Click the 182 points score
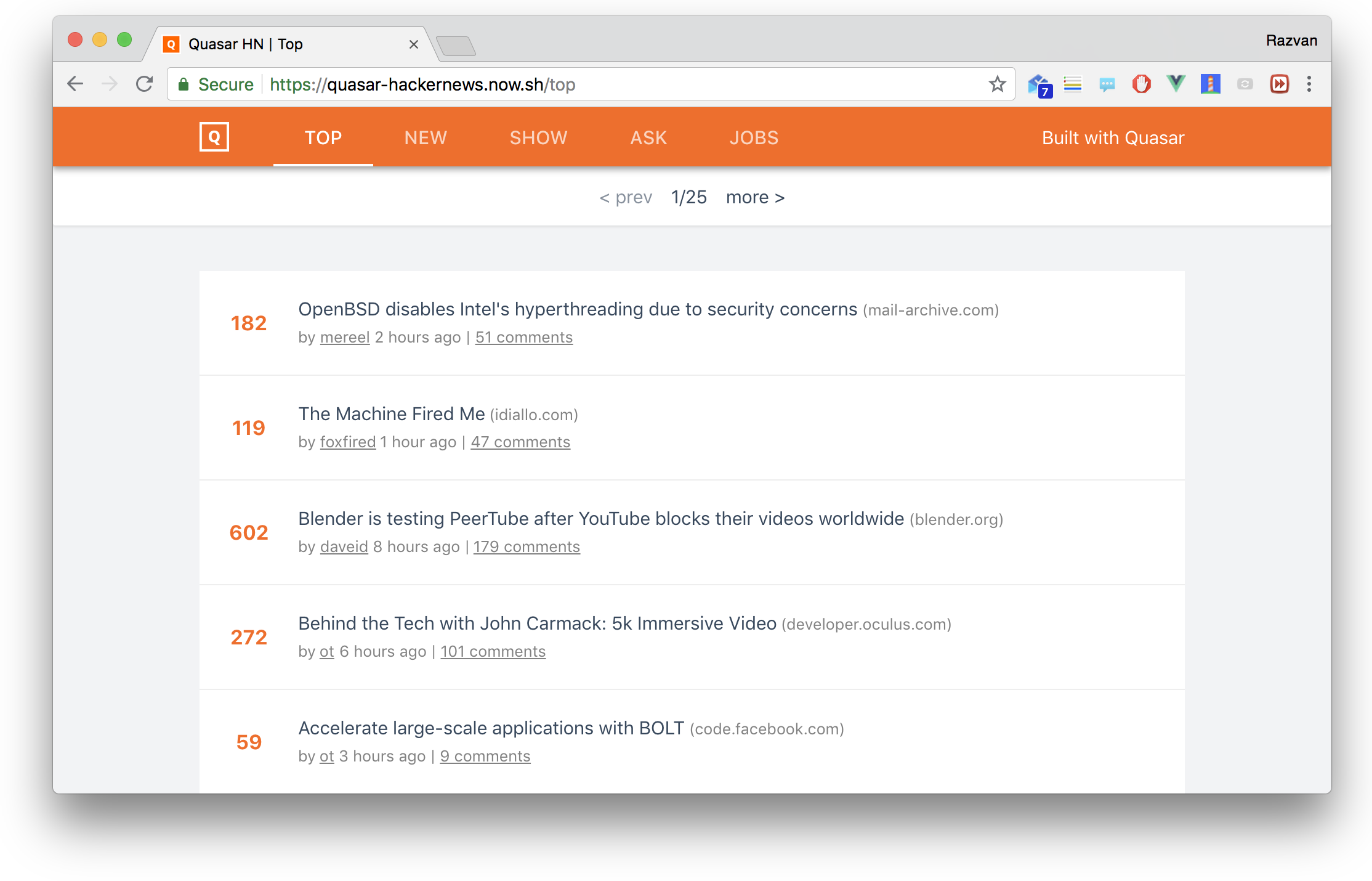This screenshot has width=1372, height=881. point(249,323)
